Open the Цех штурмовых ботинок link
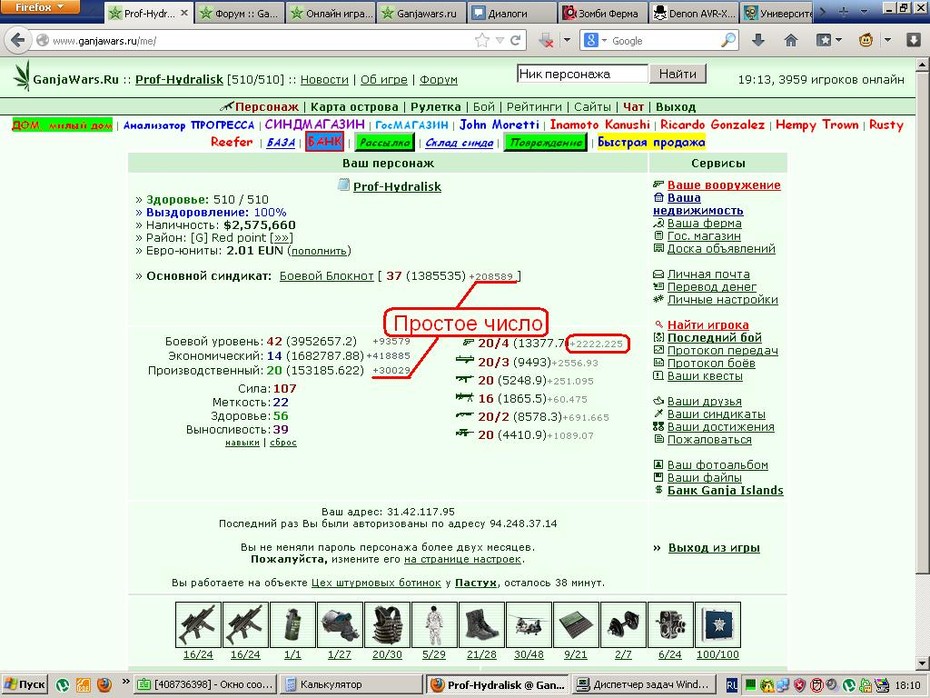The height and width of the screenshot is (698, 930). (376, 582)
